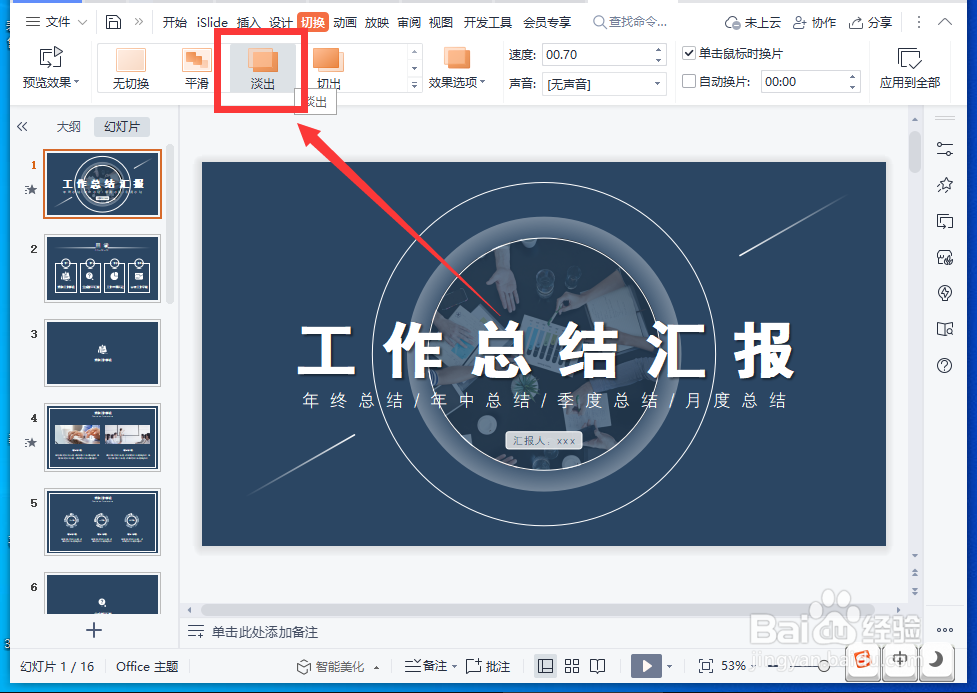977x693 pixels.
Task: Click the 智能美化 button
Action: pos(338,666)
